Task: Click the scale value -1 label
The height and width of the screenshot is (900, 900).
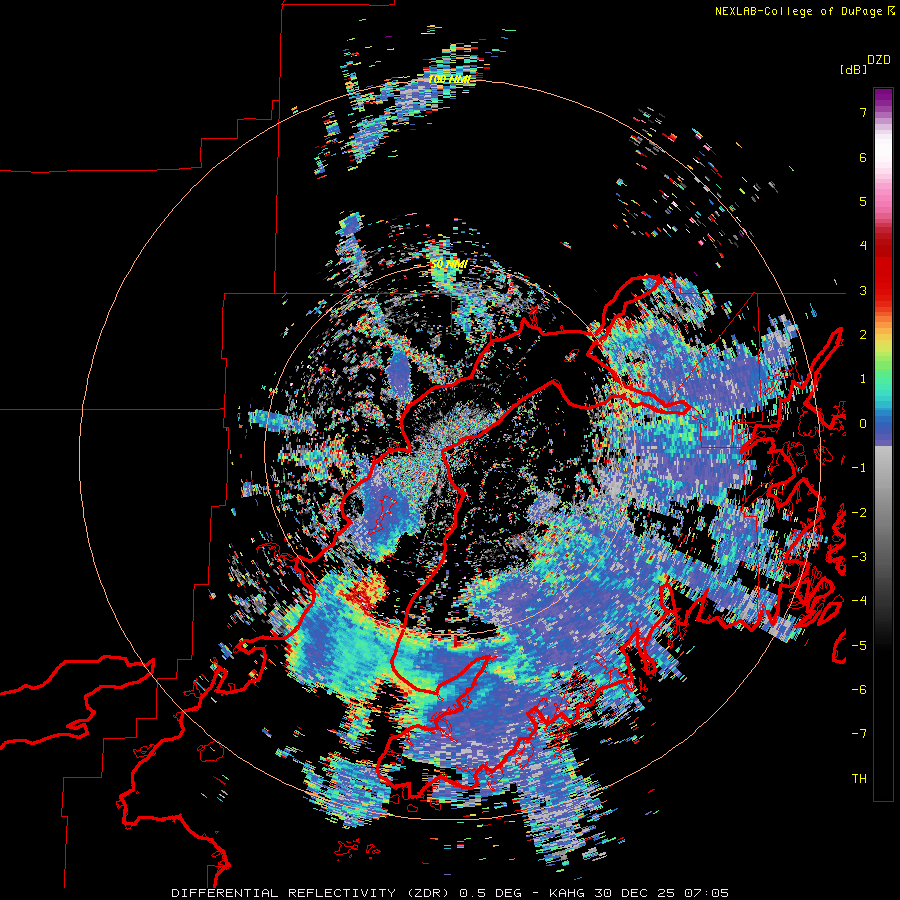Action: (859, 468)
